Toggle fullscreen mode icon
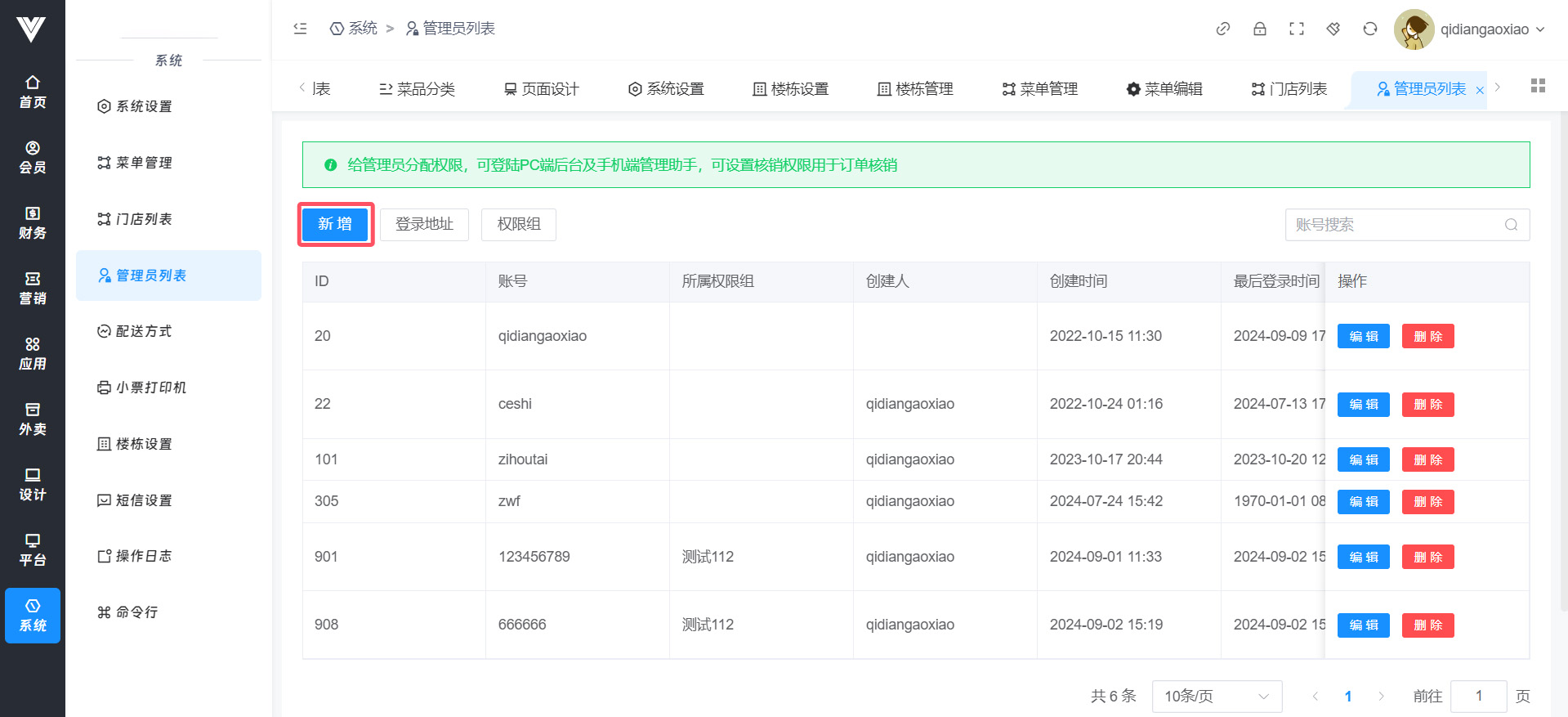This screenshot has height=717, width=1568. [1297, 29]
